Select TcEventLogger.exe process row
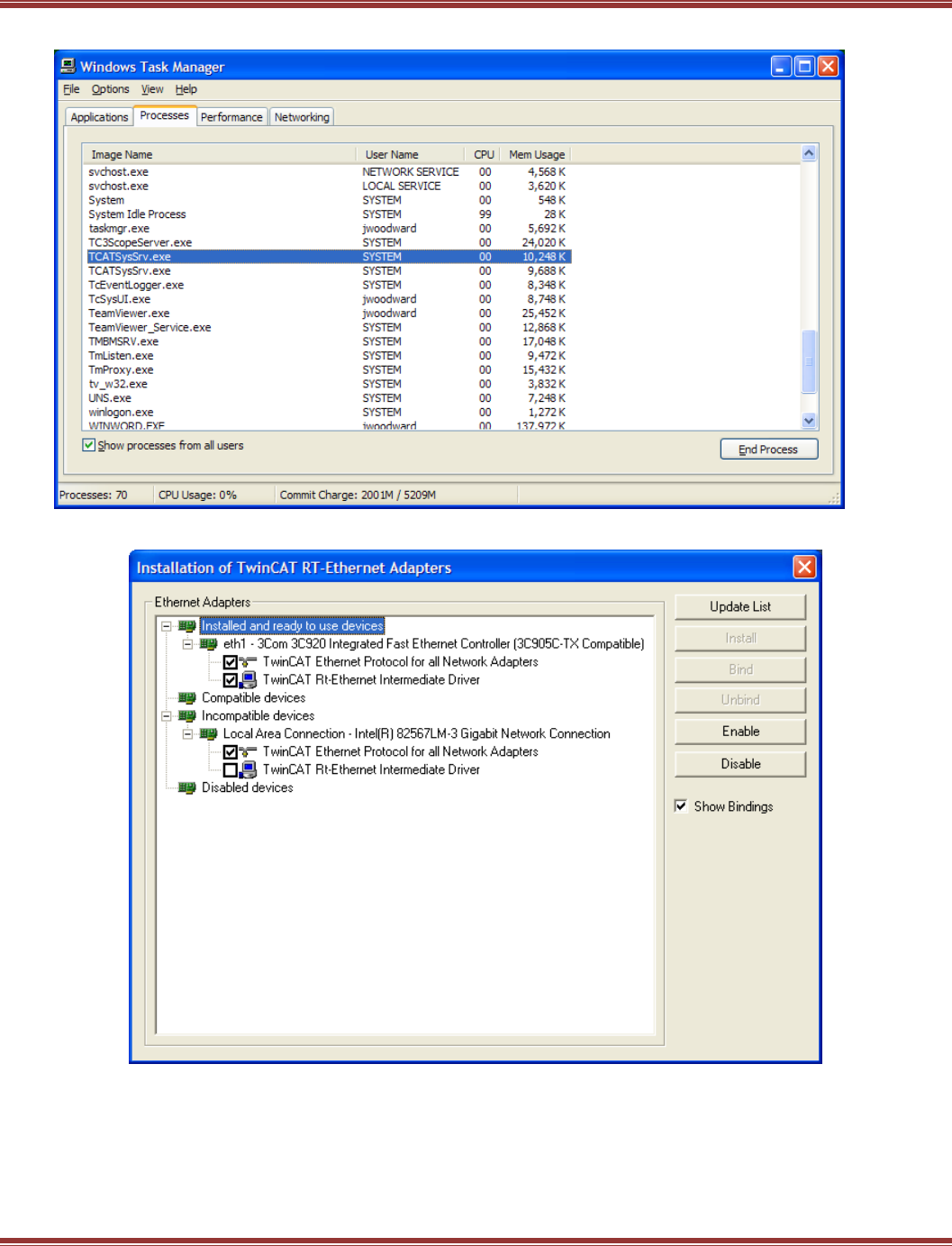The height and width of the screenshot is (1246, 952). 329,285
